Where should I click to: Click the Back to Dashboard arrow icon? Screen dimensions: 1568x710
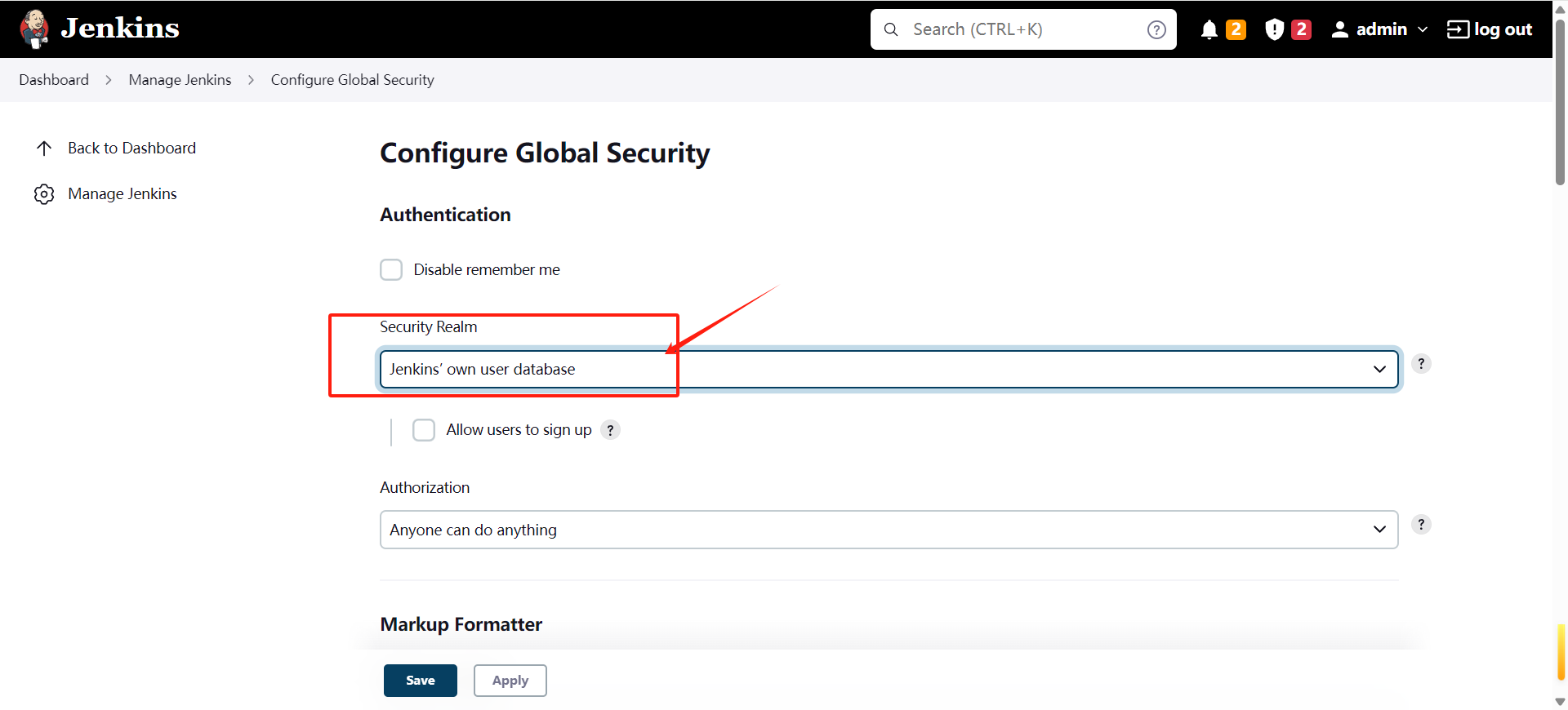coord(44,149)
